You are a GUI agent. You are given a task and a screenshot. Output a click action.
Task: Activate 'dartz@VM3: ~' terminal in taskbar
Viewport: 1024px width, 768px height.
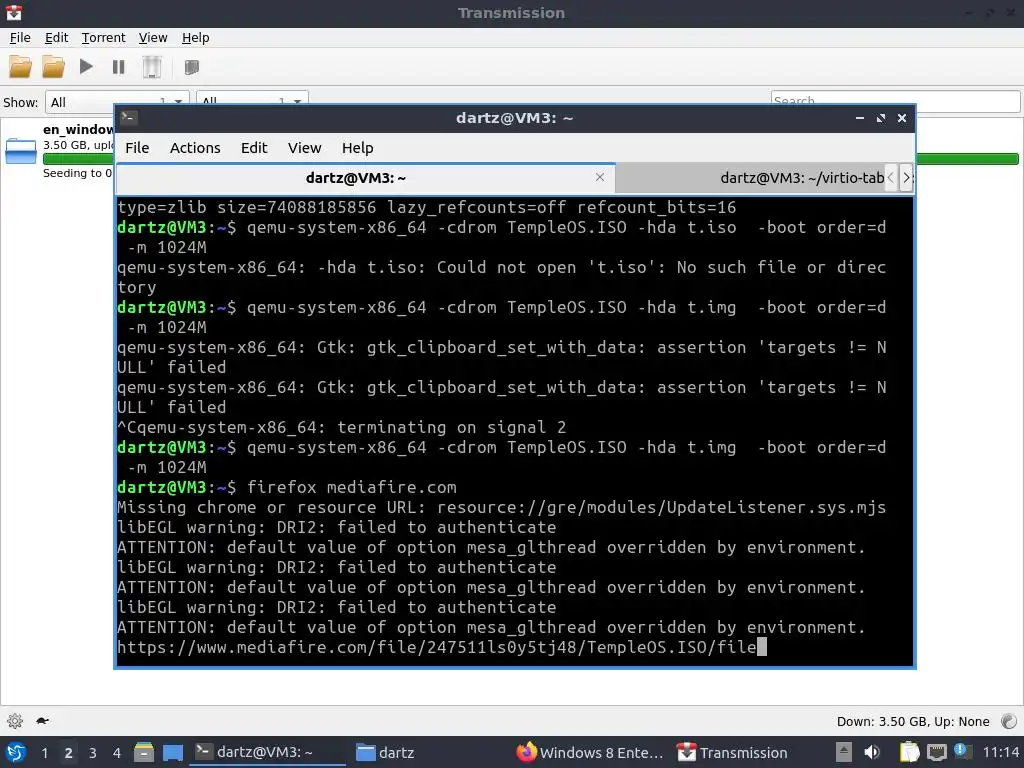267,752
